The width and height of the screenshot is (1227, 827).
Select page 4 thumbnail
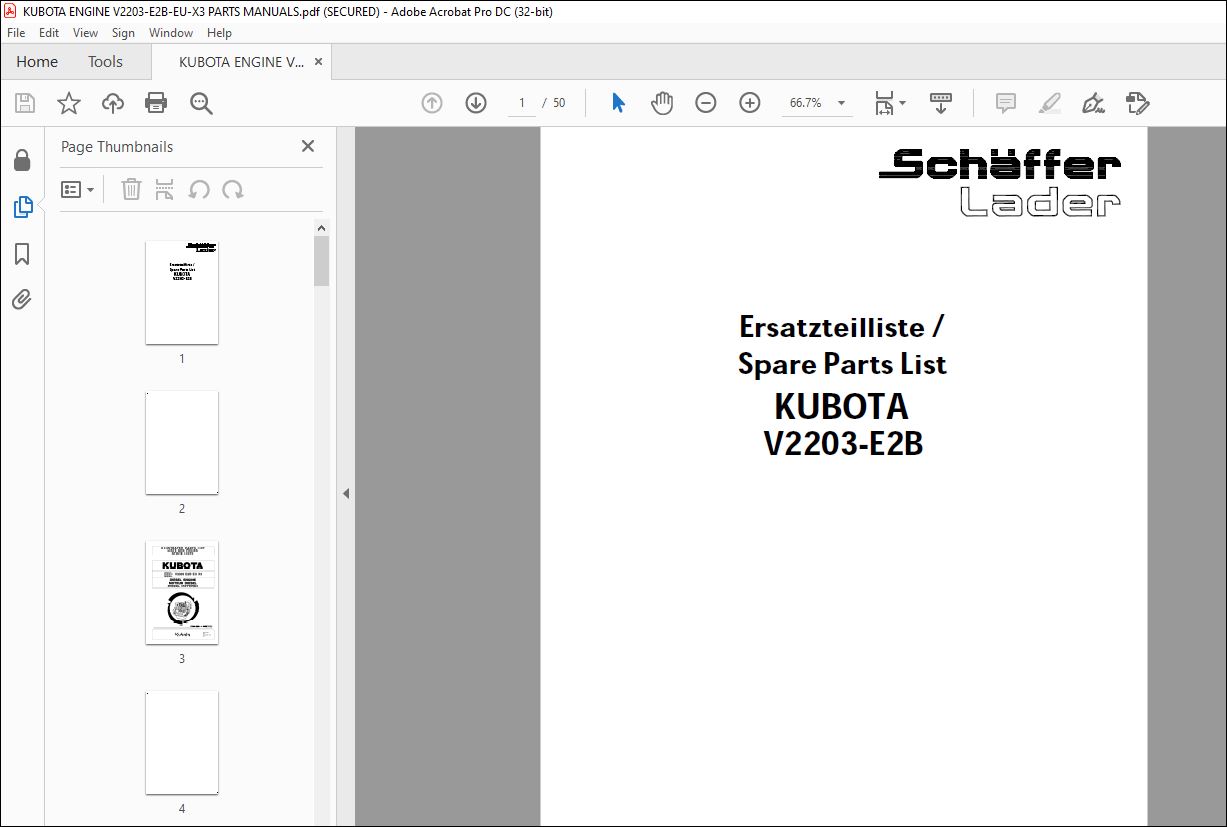coord(182,743)
